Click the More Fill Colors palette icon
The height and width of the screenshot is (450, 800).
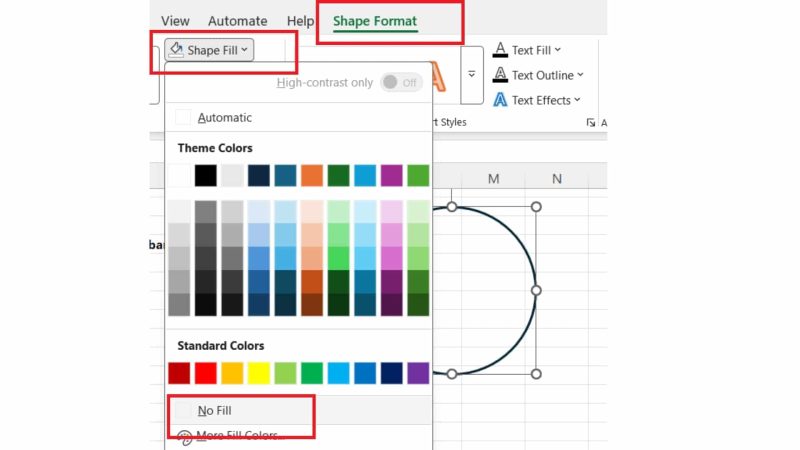pos(184,437)
